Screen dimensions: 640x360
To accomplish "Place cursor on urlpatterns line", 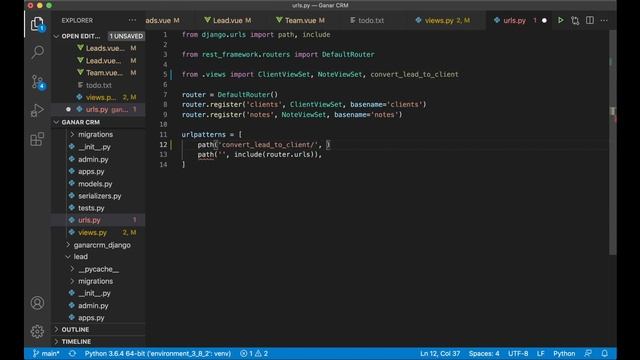I will coord(212,134).
